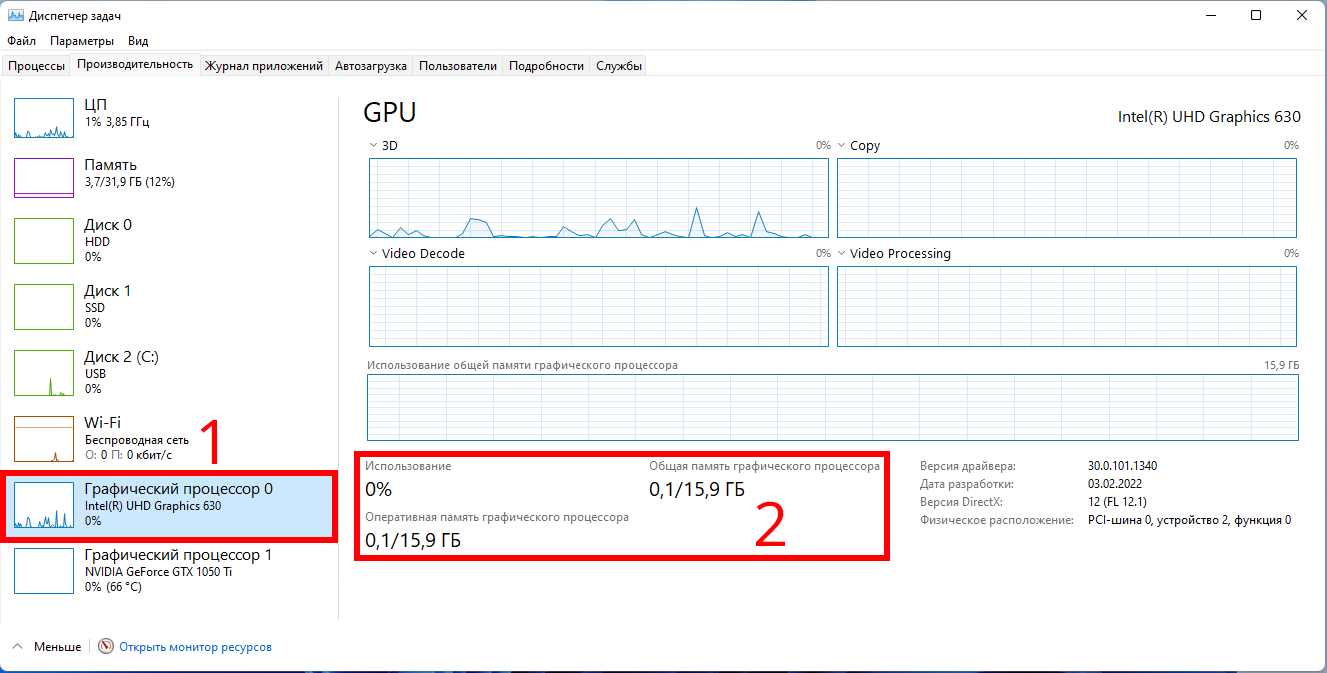Collapse details with the Меньше arrow
The height and width of the screenshot is (673, 1327).
(x=20, y=647)
